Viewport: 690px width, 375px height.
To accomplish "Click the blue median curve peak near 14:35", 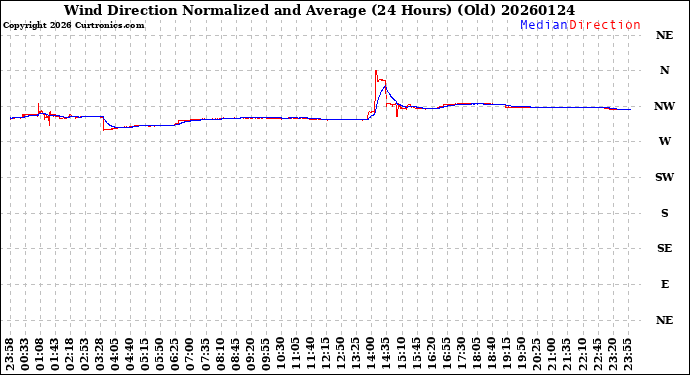I will pos(385,86).
